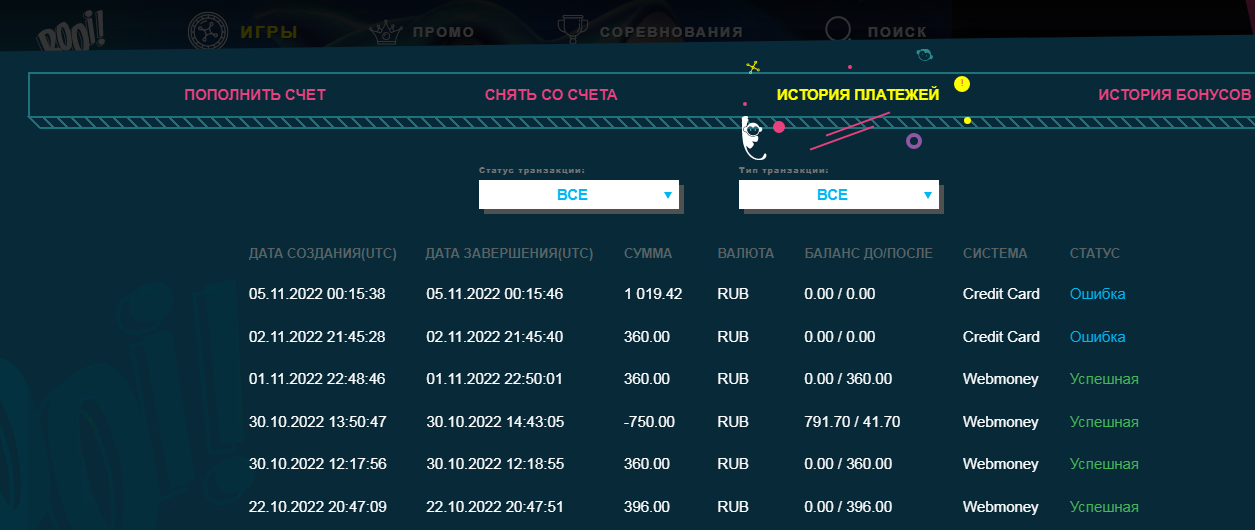Image resolution: width=1255 pixels, height=530 pixels.
Task: Click Успешная status for 30.10.2022 12:17:56 row
Action: 1104,464
